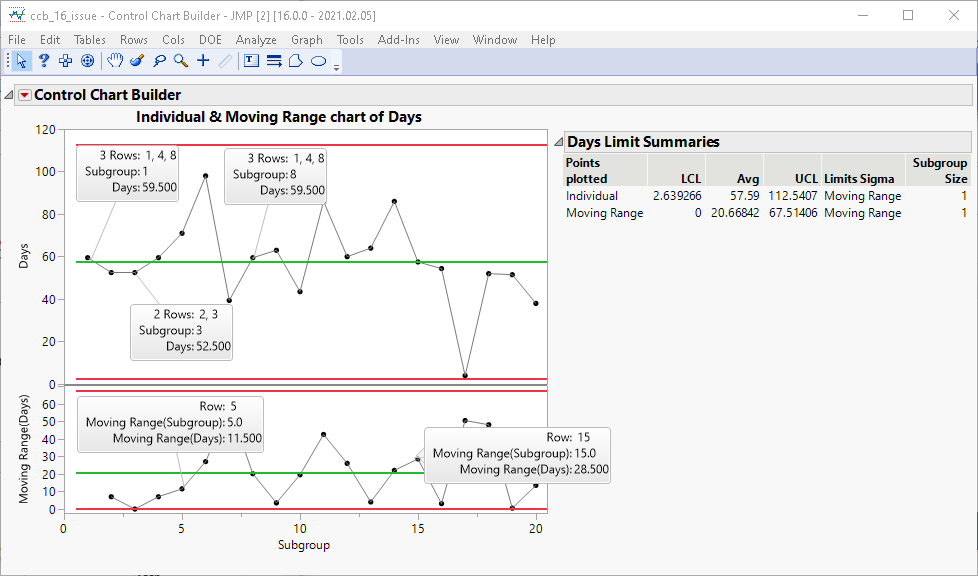Open Control Chart Builder red triangle menu
The width and height of the screenshot is (978, 576).
(25, 95)
